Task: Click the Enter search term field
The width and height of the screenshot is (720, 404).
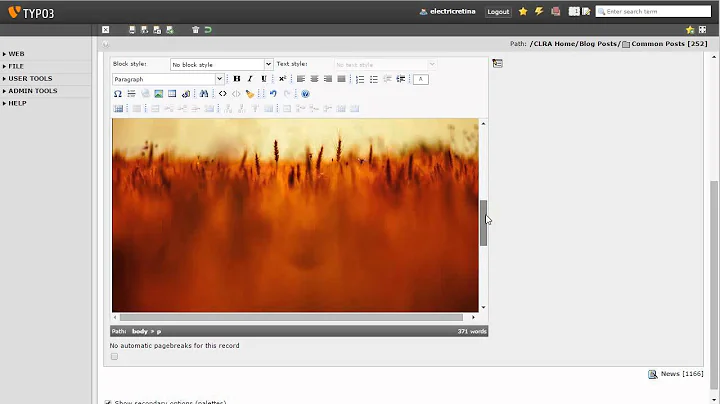Action: [653, 11]
